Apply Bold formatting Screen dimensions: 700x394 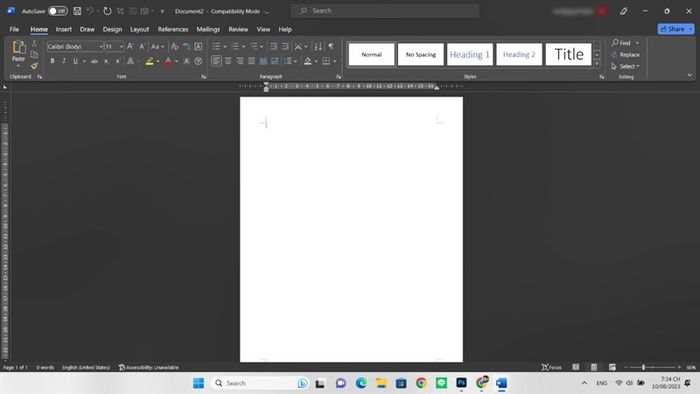point(52,61)
